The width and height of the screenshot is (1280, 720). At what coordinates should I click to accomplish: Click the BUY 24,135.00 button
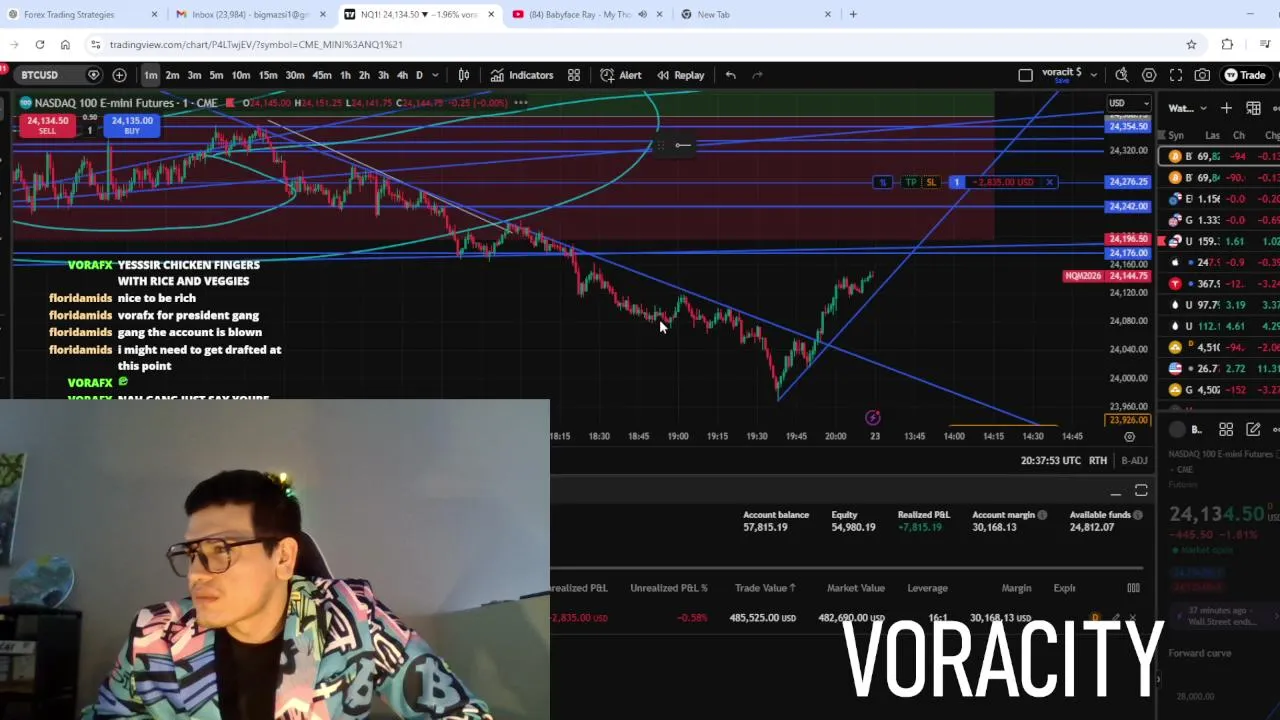[x=132, y=125]
